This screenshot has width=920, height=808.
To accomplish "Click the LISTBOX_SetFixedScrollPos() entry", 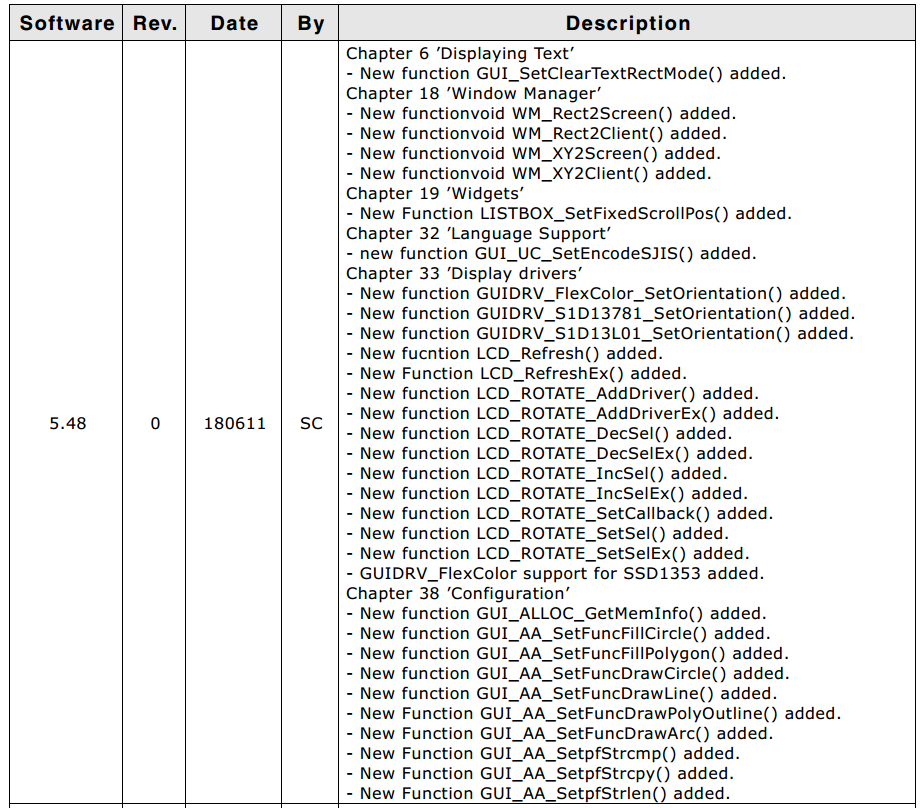I will [569, 213].
